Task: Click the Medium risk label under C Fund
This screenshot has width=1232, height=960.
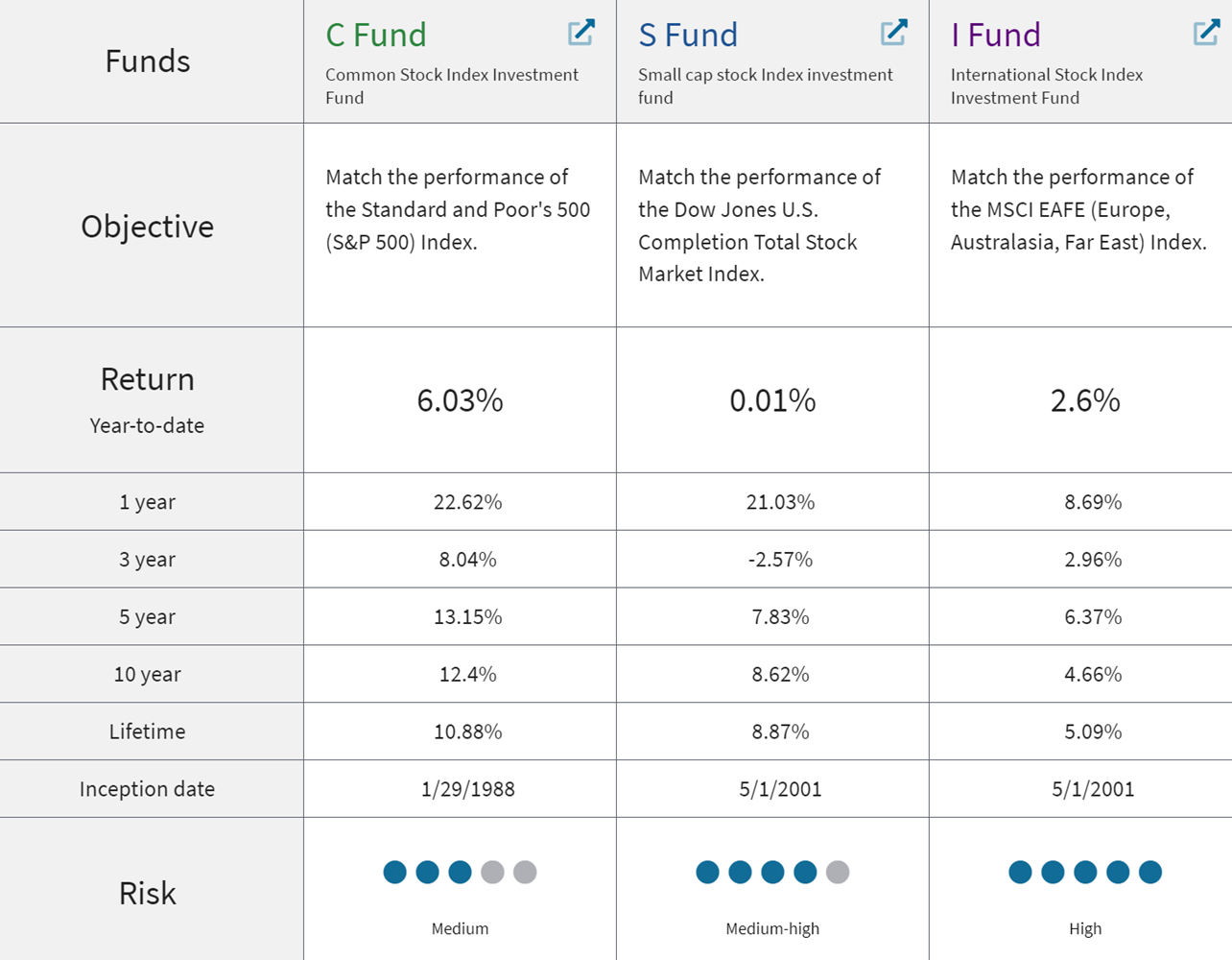Action: coord(460,928)
